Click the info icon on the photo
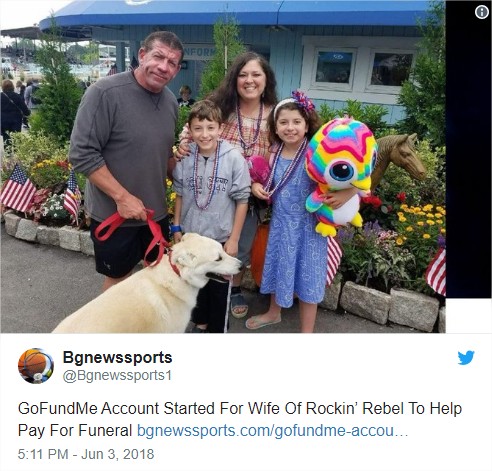This screenshot has height=471, width=492. click(481, 12)
